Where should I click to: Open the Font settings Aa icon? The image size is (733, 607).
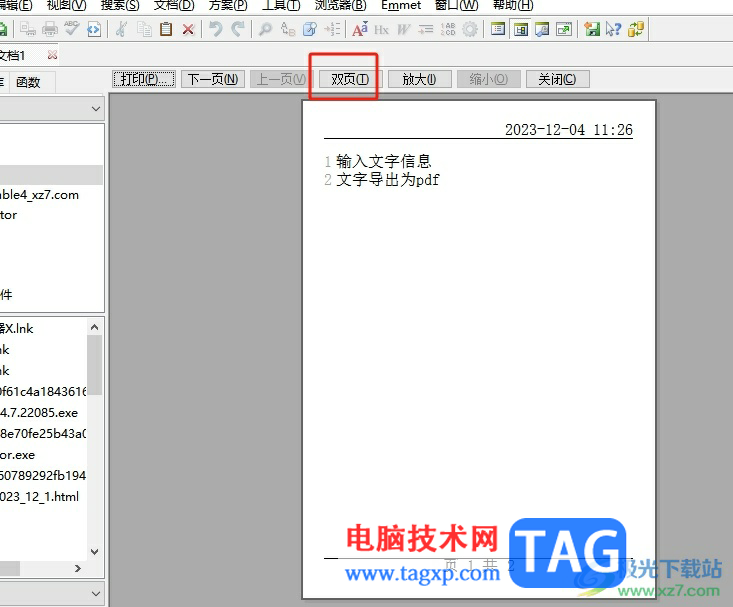359,29
